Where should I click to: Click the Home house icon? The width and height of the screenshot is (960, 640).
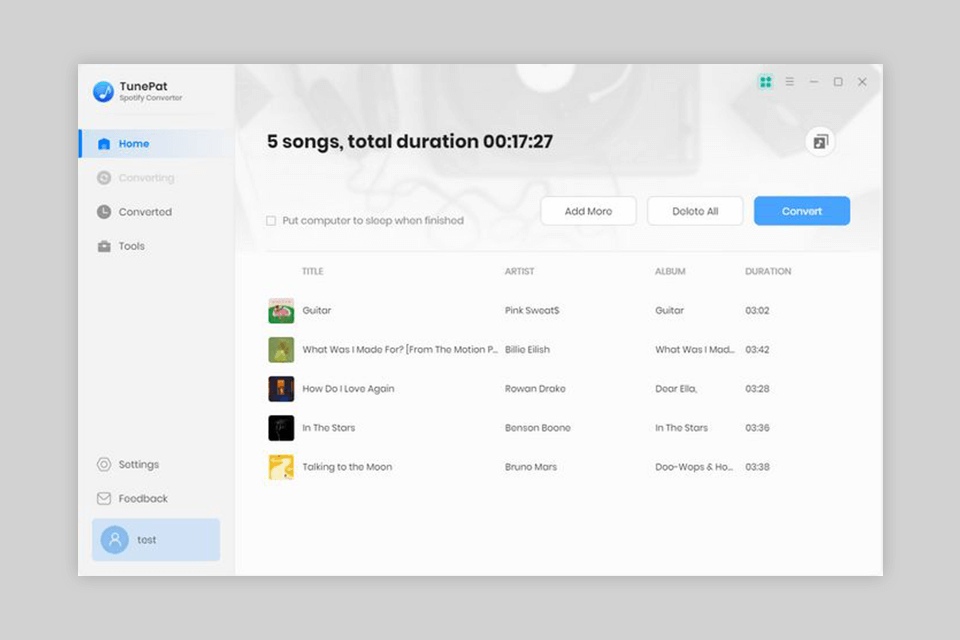(104, 143)
